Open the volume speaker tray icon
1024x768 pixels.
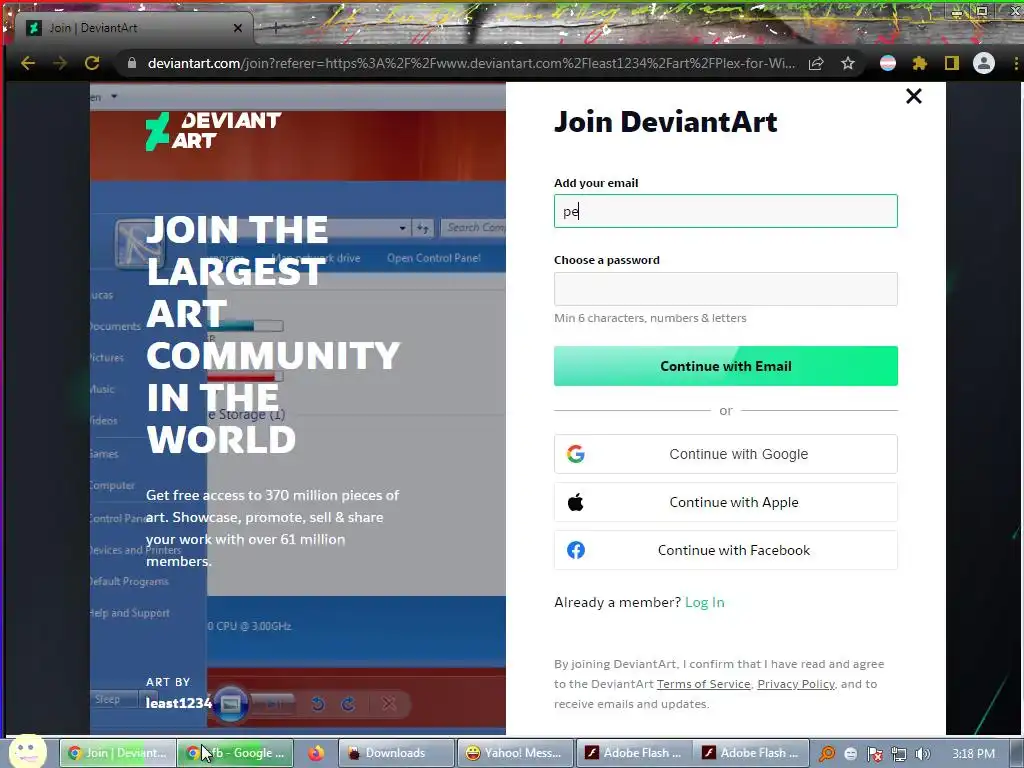[923, 754]
